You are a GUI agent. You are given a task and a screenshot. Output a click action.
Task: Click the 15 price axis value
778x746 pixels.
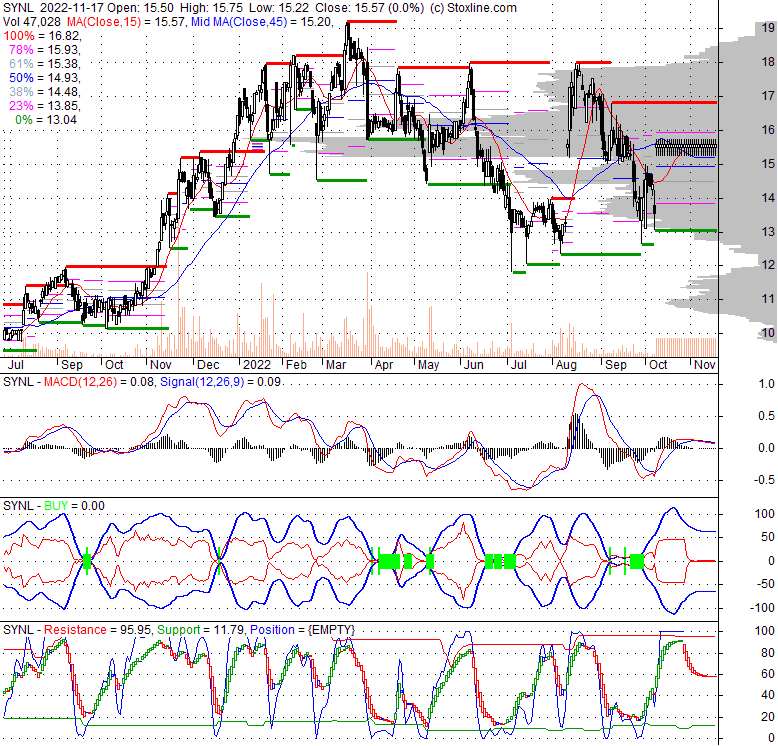click(769, 164)
